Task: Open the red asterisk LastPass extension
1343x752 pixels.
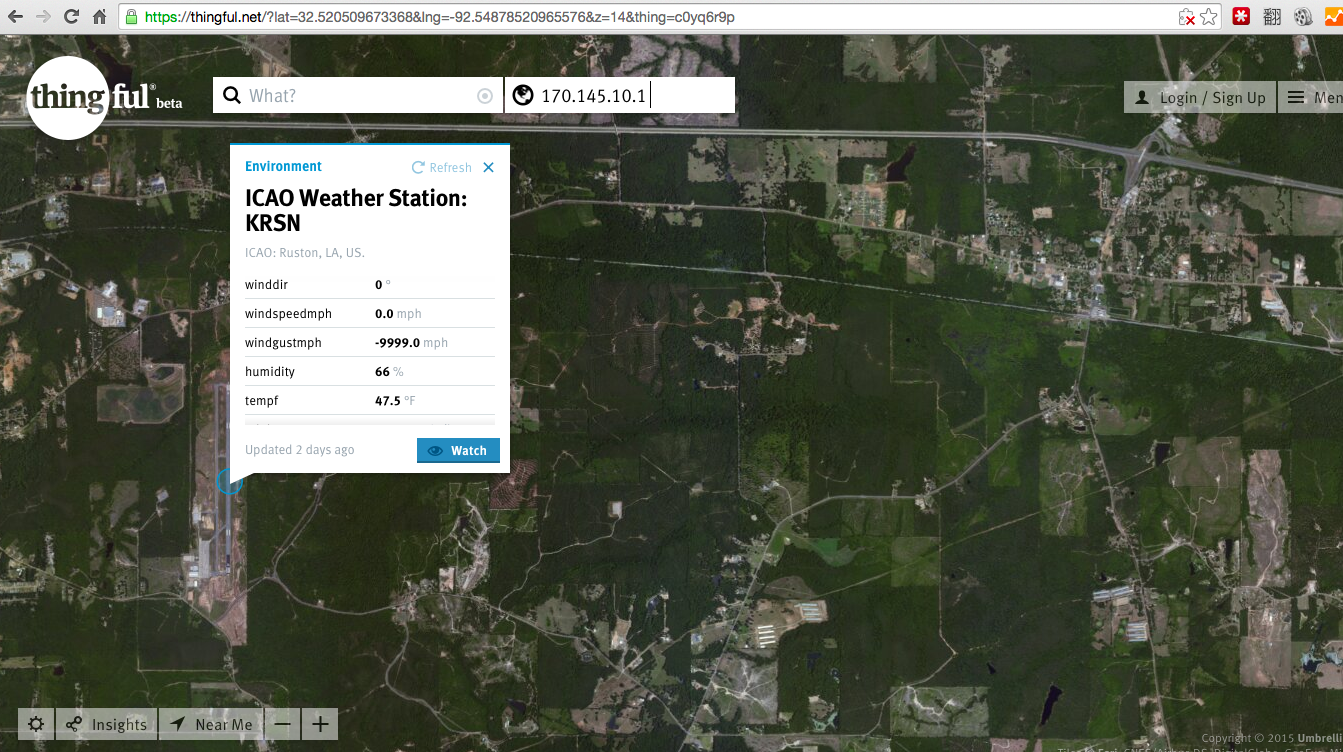Action: (1241, 17)
